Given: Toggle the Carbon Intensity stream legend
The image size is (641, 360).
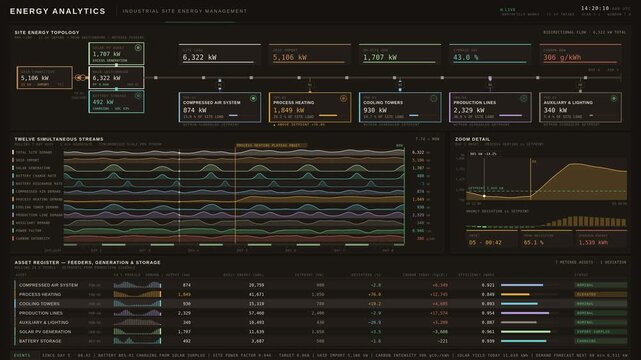Looking at the screenshot, I should (31, 238).
